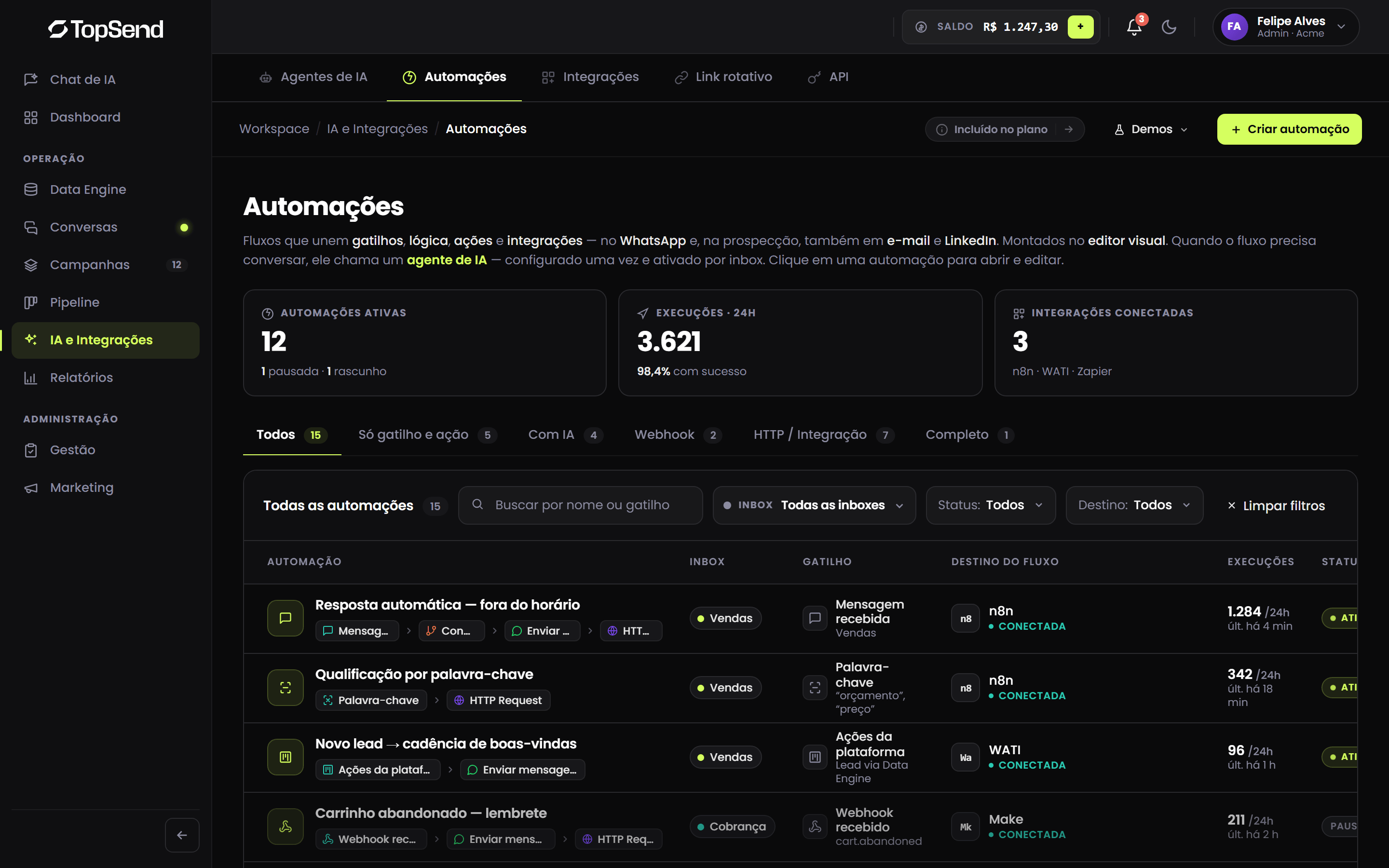1389x868 pixels.
Task: Open Conversas in sidebar
Action: pos(106,227)
